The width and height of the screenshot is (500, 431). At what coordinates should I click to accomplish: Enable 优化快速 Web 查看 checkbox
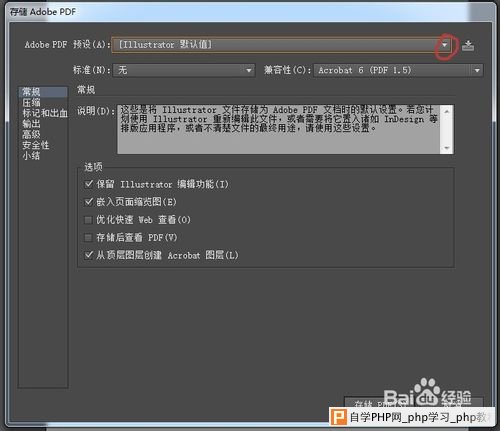(88, 220)
